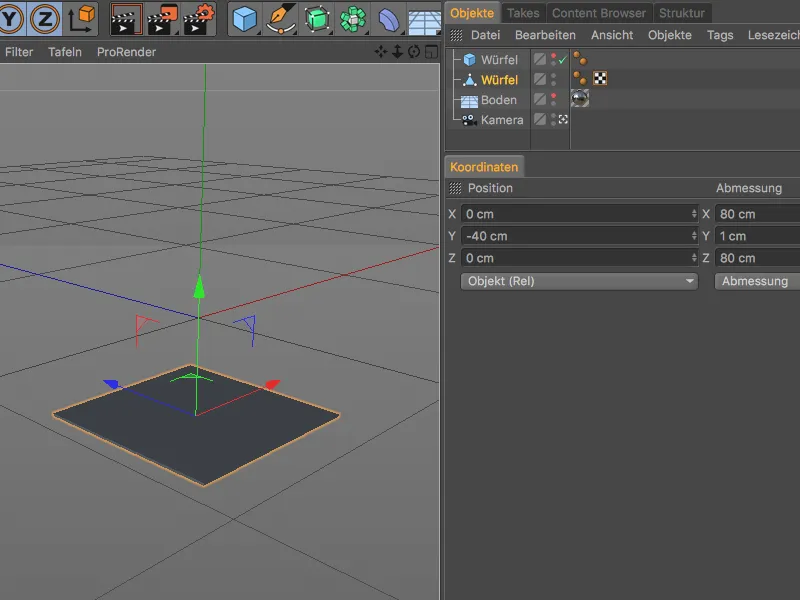Click the viewport zoom camera icon
Image resolution: width=800 pixels, height=600 pixels.
pyautogui.click(x=397, y=52)
